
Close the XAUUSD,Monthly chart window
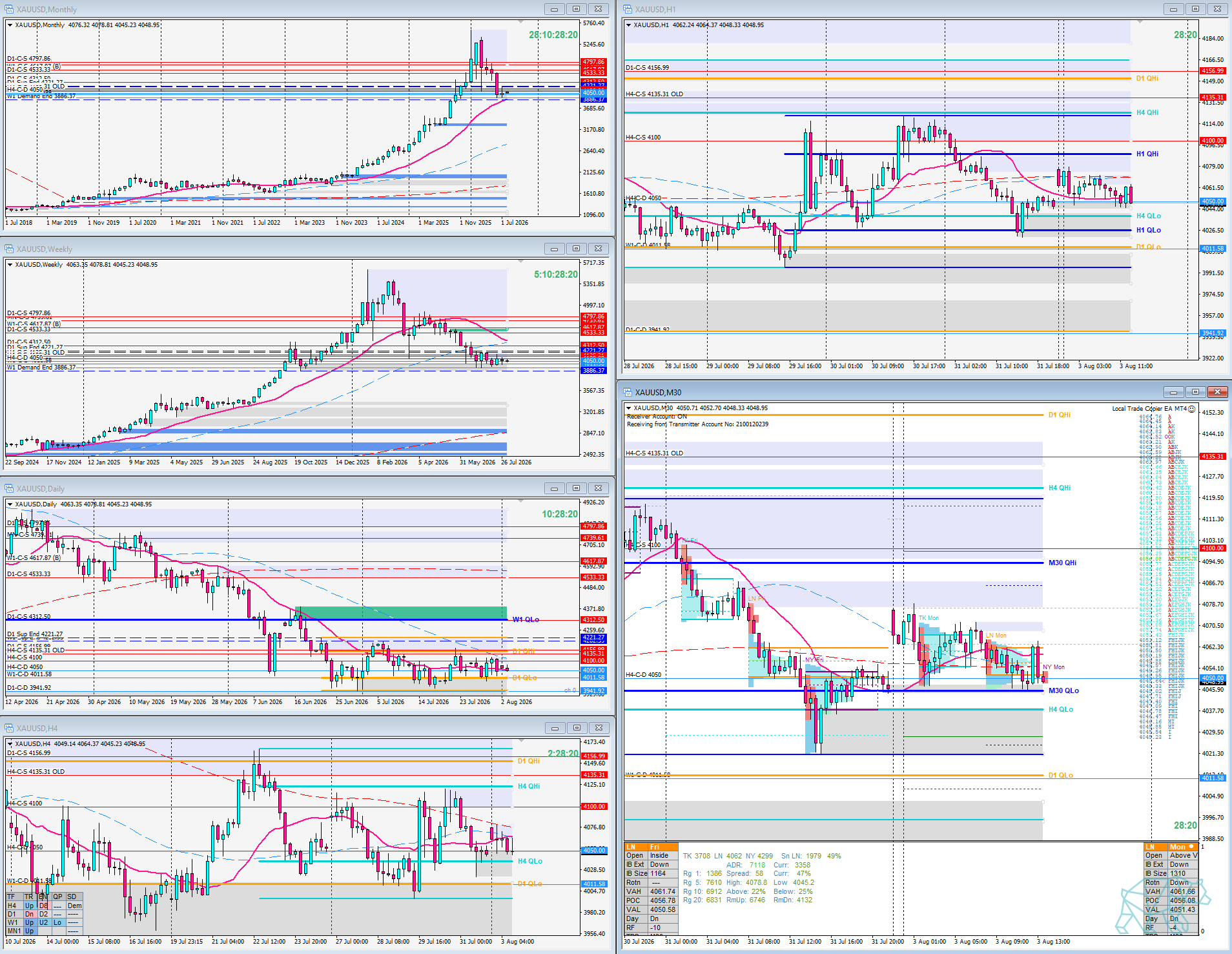tap(599, 9)
